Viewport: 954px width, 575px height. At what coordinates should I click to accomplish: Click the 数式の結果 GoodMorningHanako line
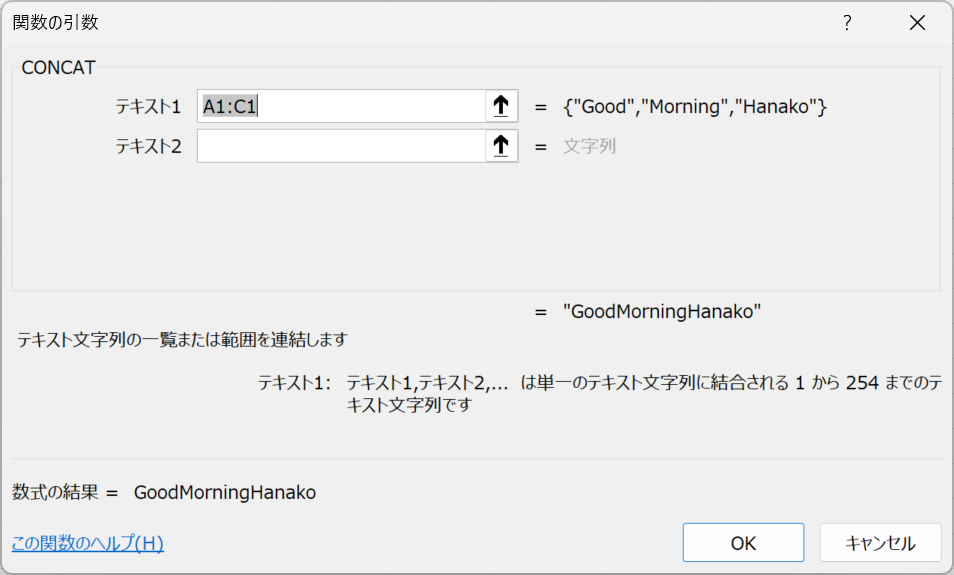(x=164, y=492)
